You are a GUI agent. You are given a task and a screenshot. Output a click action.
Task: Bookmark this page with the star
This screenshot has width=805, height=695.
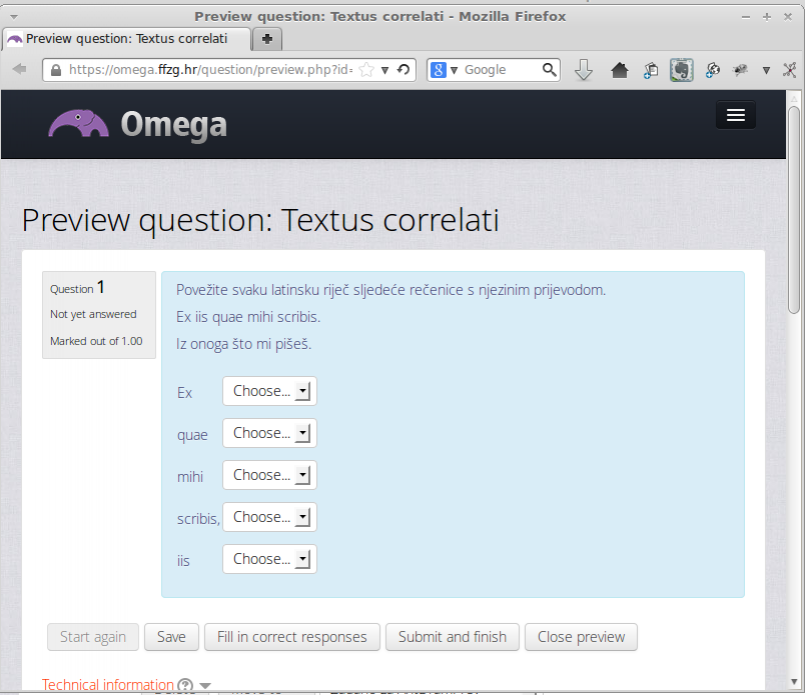coord(367,69)
